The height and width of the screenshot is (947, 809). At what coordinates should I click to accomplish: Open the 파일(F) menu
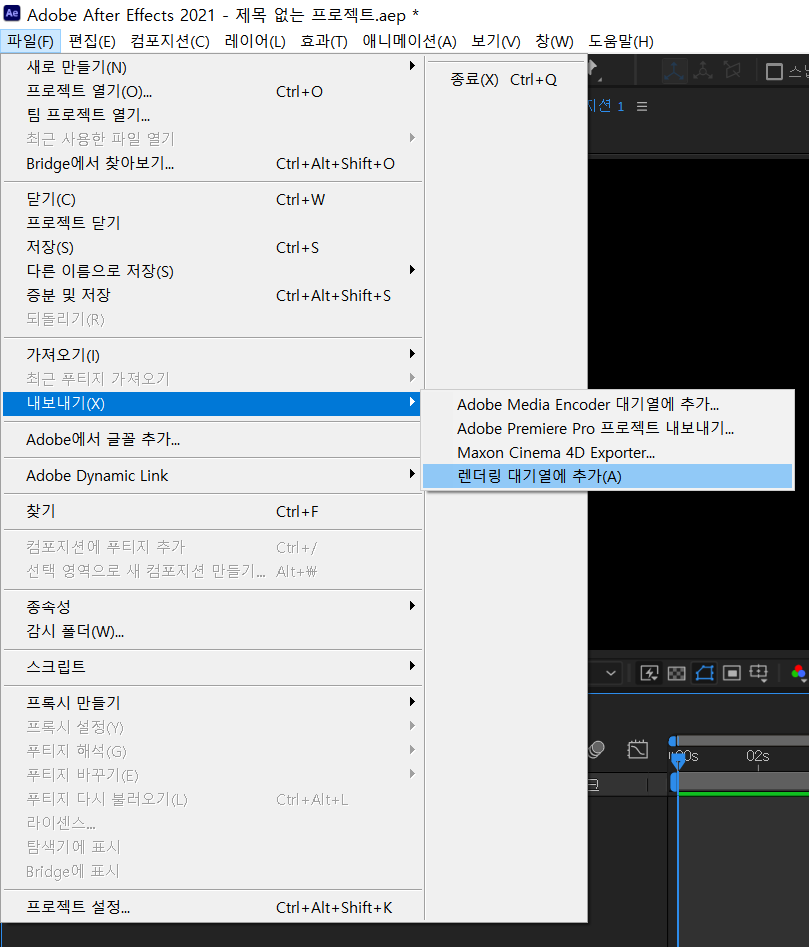coord(30,41)
